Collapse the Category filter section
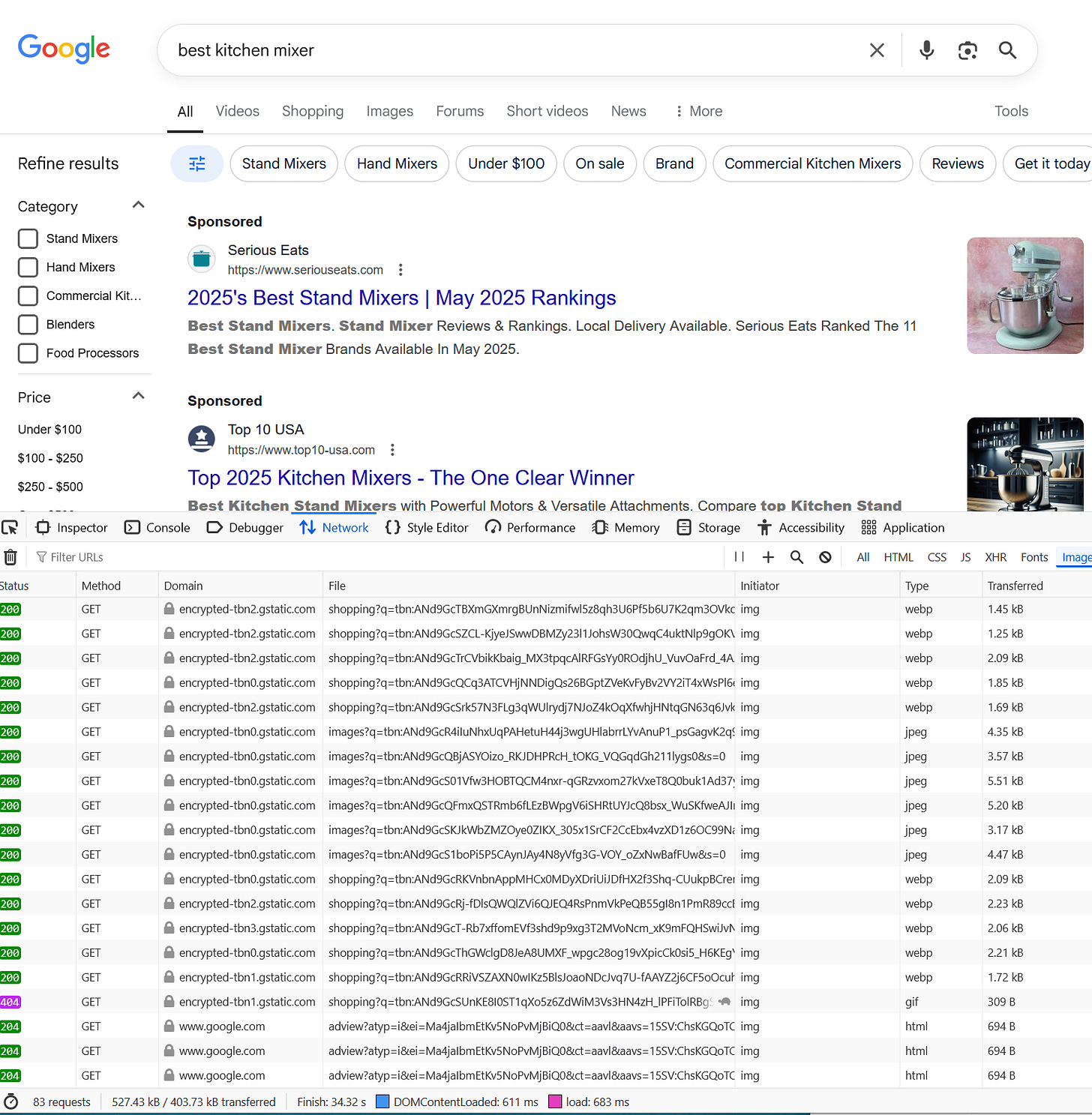Screen dimensions: 1092x1115 [x=138, y=205]
